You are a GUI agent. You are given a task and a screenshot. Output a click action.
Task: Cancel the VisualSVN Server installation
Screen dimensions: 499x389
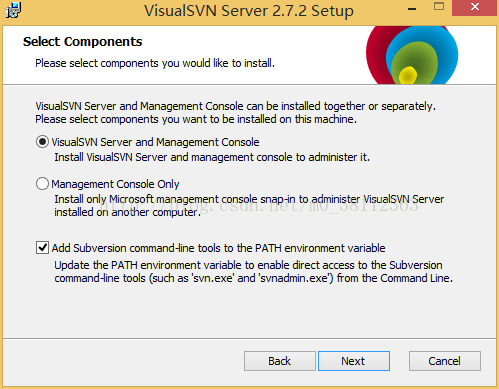pyautogui.click(x=445, y=361)
